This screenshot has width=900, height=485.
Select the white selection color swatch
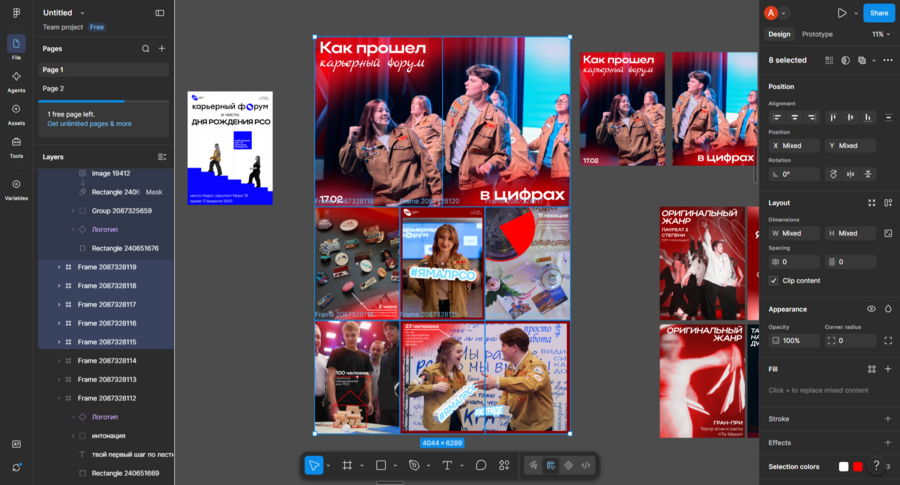843,467
